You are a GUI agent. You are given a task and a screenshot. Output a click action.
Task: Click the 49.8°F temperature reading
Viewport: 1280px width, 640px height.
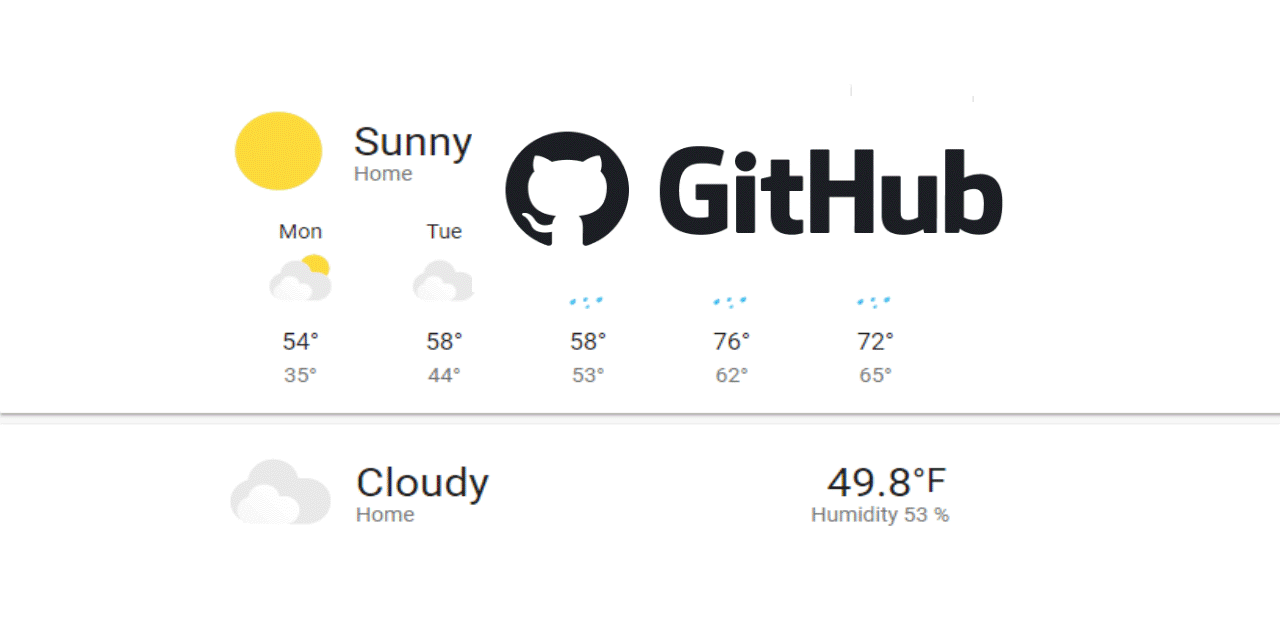[x=885, y=482]
